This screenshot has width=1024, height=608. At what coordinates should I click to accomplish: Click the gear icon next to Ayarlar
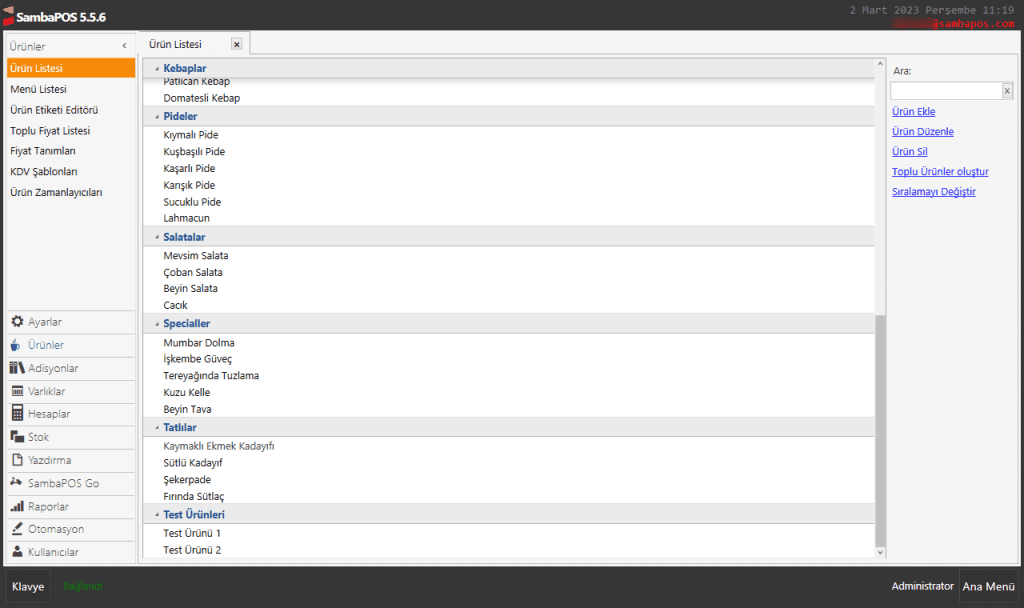coord(17,322)
